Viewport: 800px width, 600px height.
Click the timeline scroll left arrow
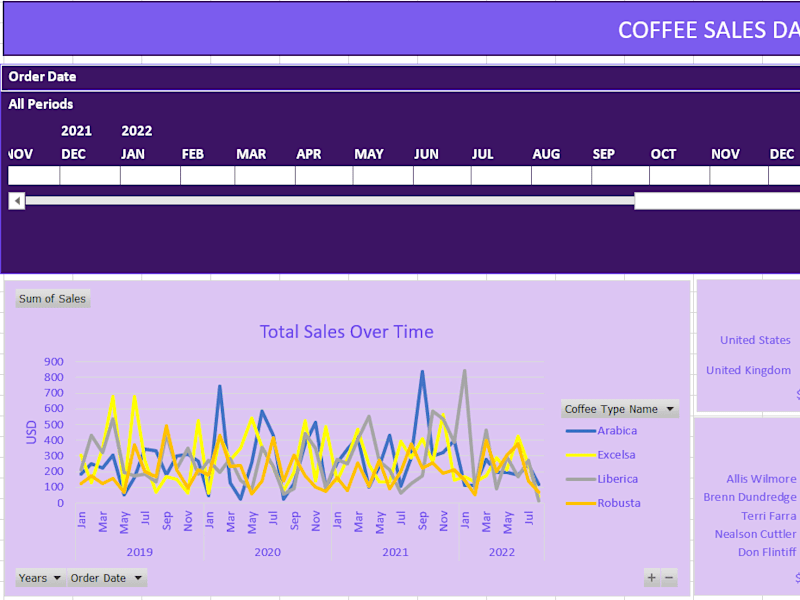click(17, 201)
